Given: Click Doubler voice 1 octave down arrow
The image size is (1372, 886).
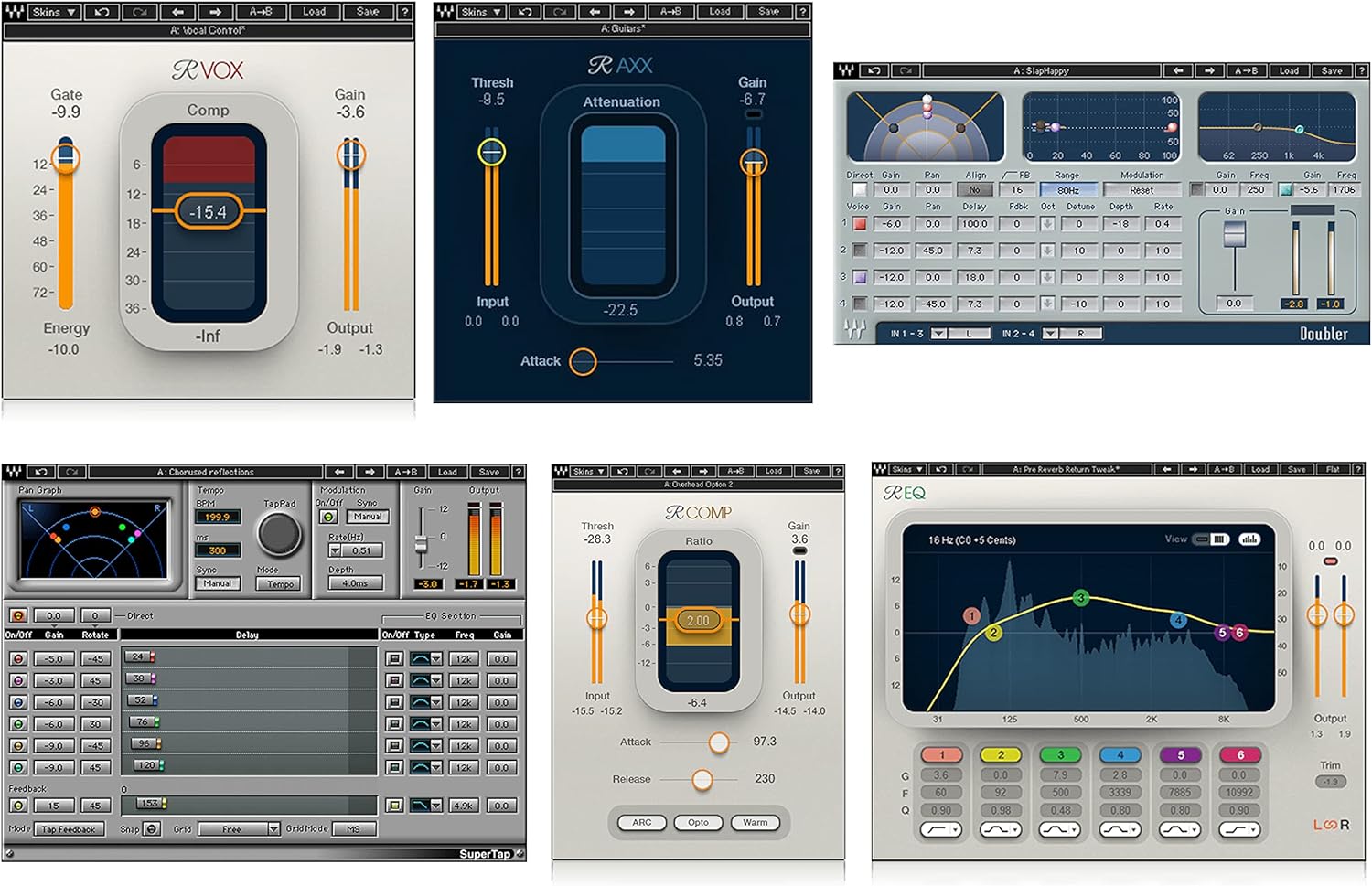Looking at the screenshot, I should pos(1048,224).
